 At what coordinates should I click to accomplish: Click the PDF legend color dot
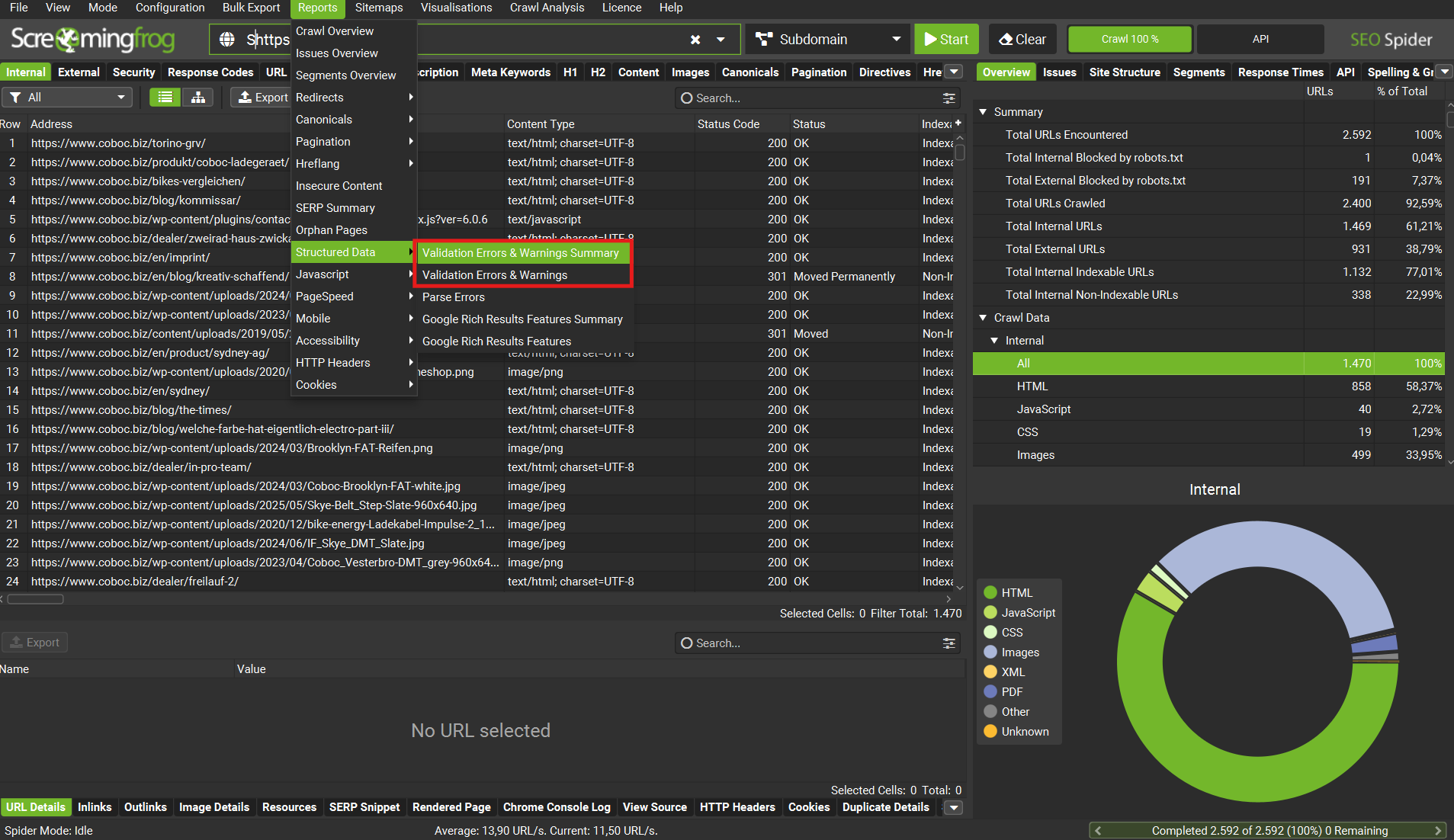click(990, 691)
